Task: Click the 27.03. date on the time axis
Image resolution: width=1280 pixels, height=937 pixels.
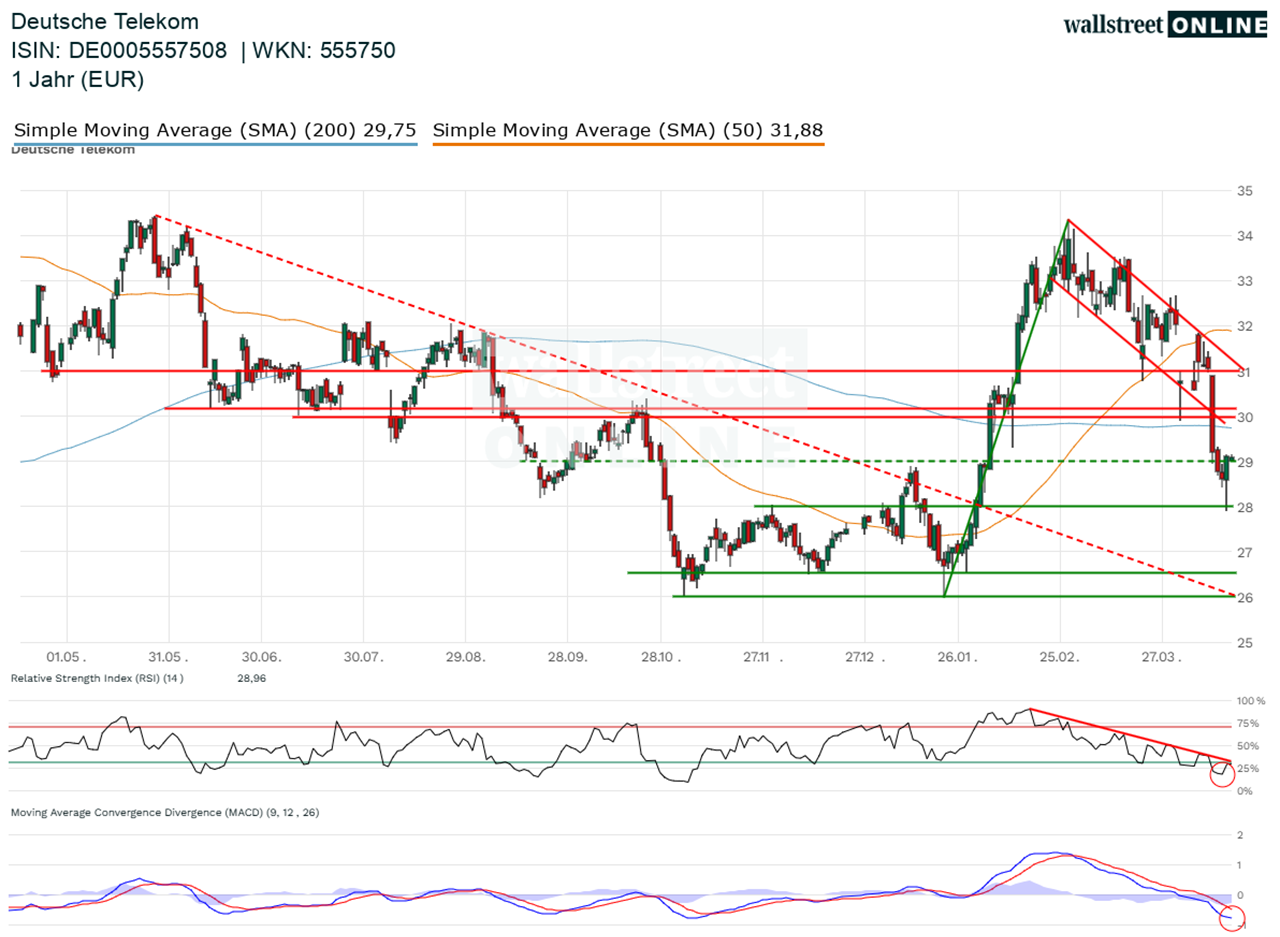Action: pos(1161,658)
